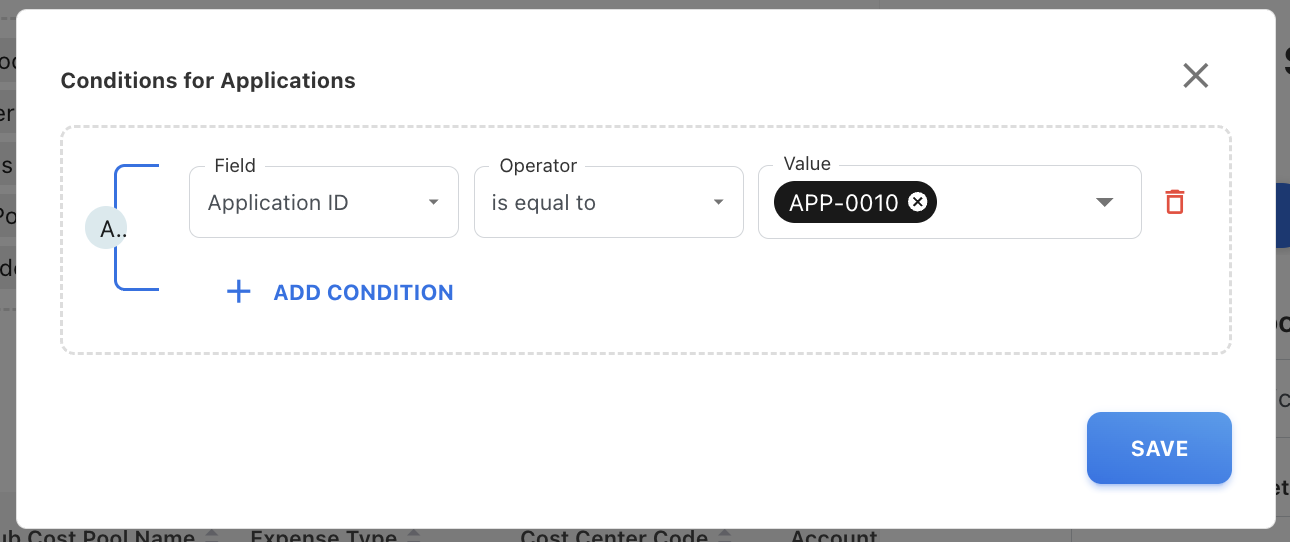This screenshot has height=542, width=1290.
Task: Click the Conditions for Applications title
Action: point(208,80)
